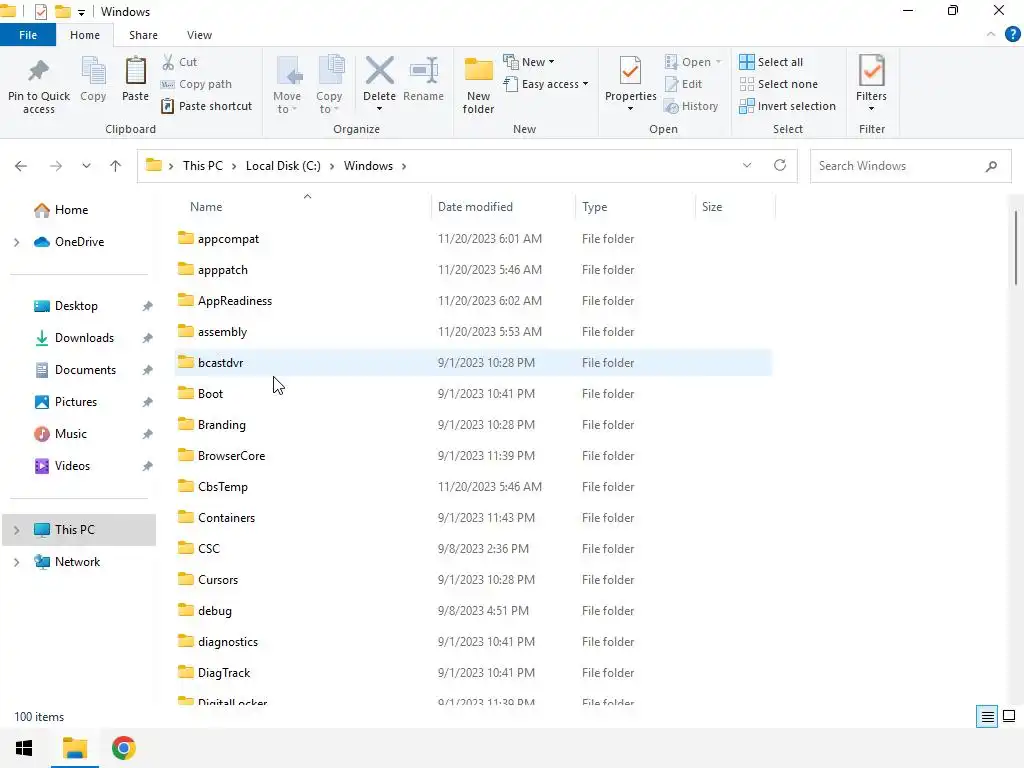Viewport: 1024px width, 768px height.
Task: Open Quick Access Toolbar customize arrow
Action: [x=81, y=12]
